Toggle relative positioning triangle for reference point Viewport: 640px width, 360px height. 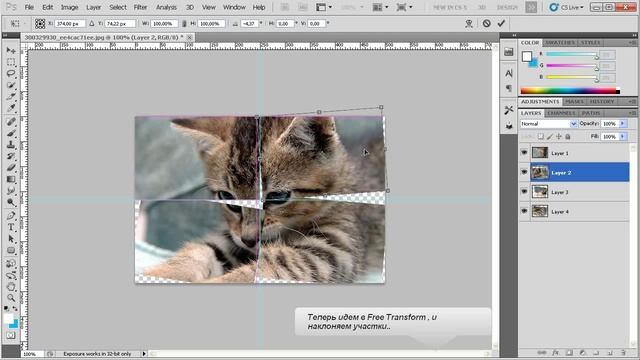[92, 24]
